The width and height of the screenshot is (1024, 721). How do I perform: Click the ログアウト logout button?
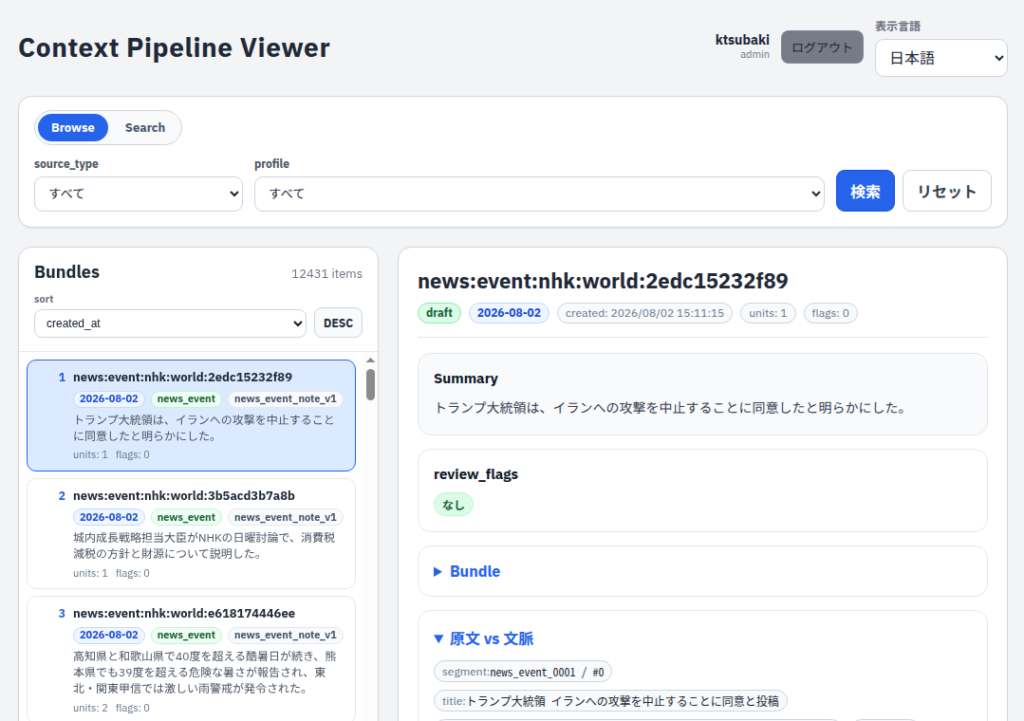pyautogui.click(x=822, y=47)
